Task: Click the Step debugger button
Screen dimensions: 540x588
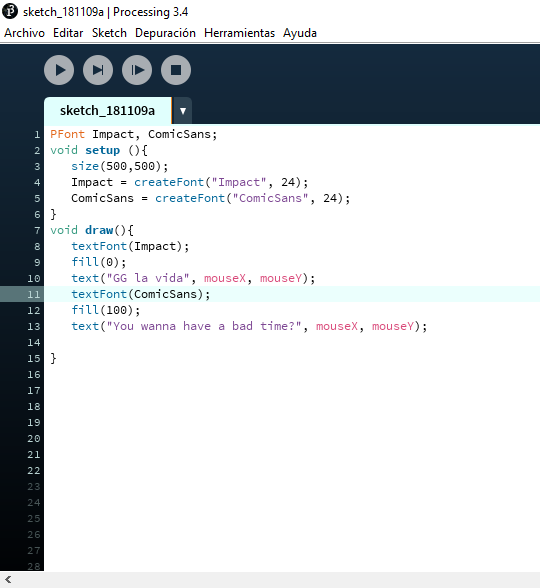Action: 98,70
